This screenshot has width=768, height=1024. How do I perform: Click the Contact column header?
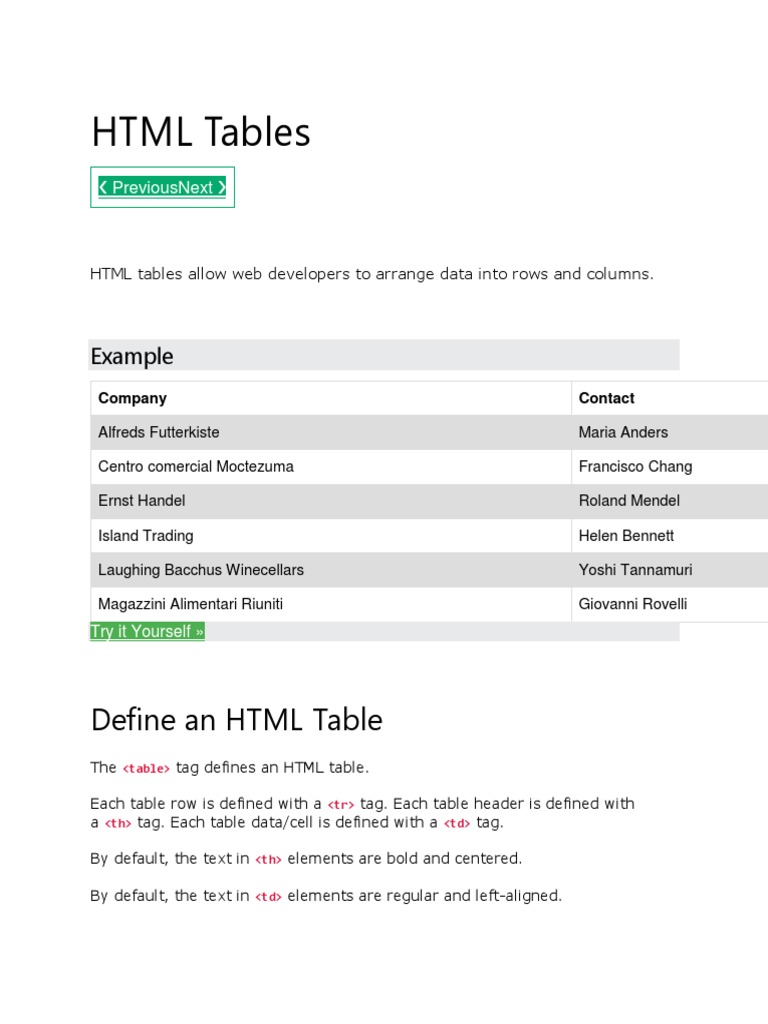click(606, 398)
